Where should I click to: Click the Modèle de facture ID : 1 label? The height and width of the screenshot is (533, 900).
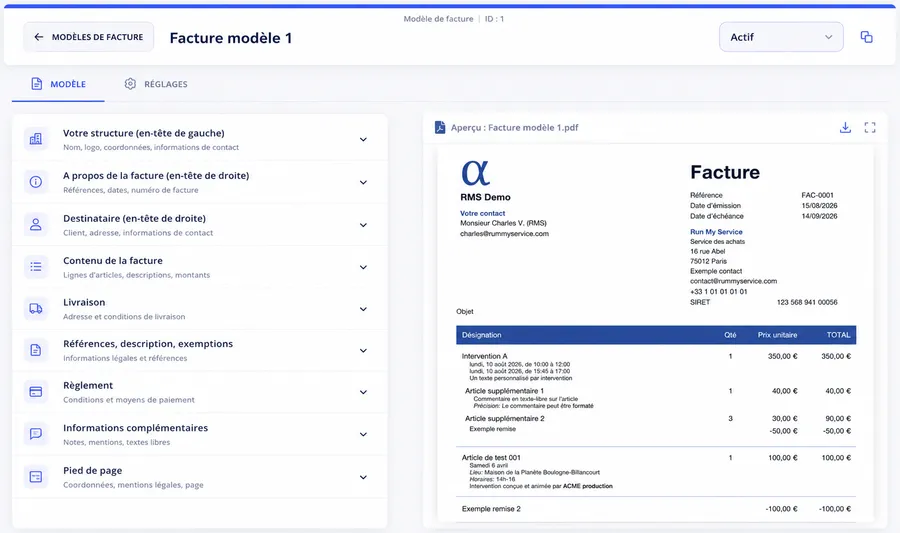[453, 19]
